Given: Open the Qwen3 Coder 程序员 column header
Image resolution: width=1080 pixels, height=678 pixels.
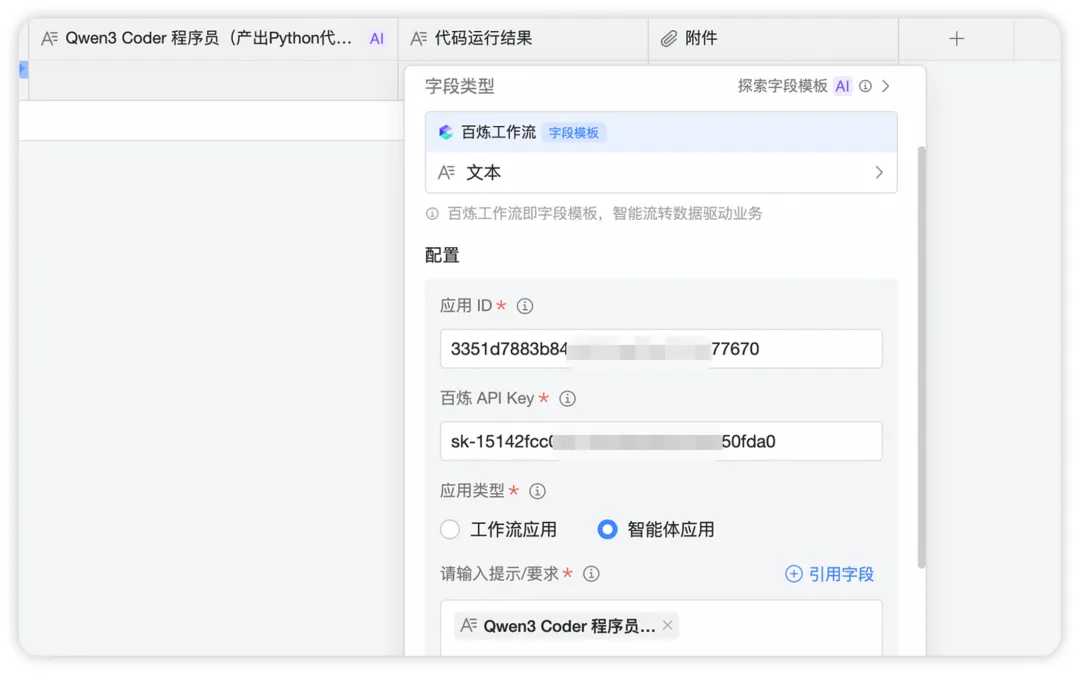Looking at the screenshot, I should (x=214, y=39).
